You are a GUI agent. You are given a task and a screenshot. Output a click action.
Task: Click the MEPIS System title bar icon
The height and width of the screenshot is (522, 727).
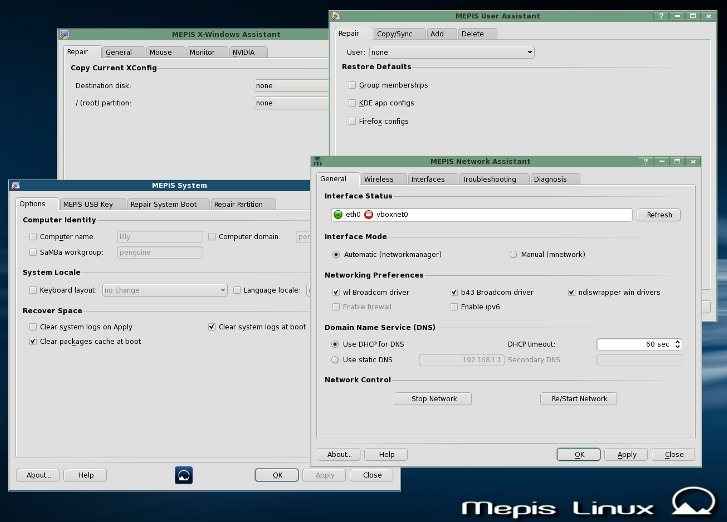coord(15,185)
